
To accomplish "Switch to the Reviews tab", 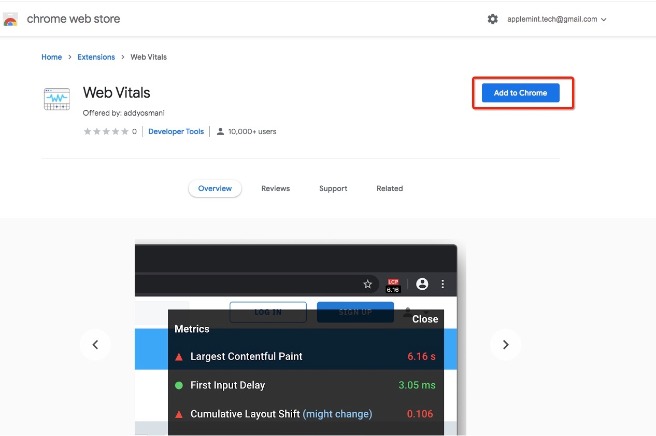I will tap(275, 188).
